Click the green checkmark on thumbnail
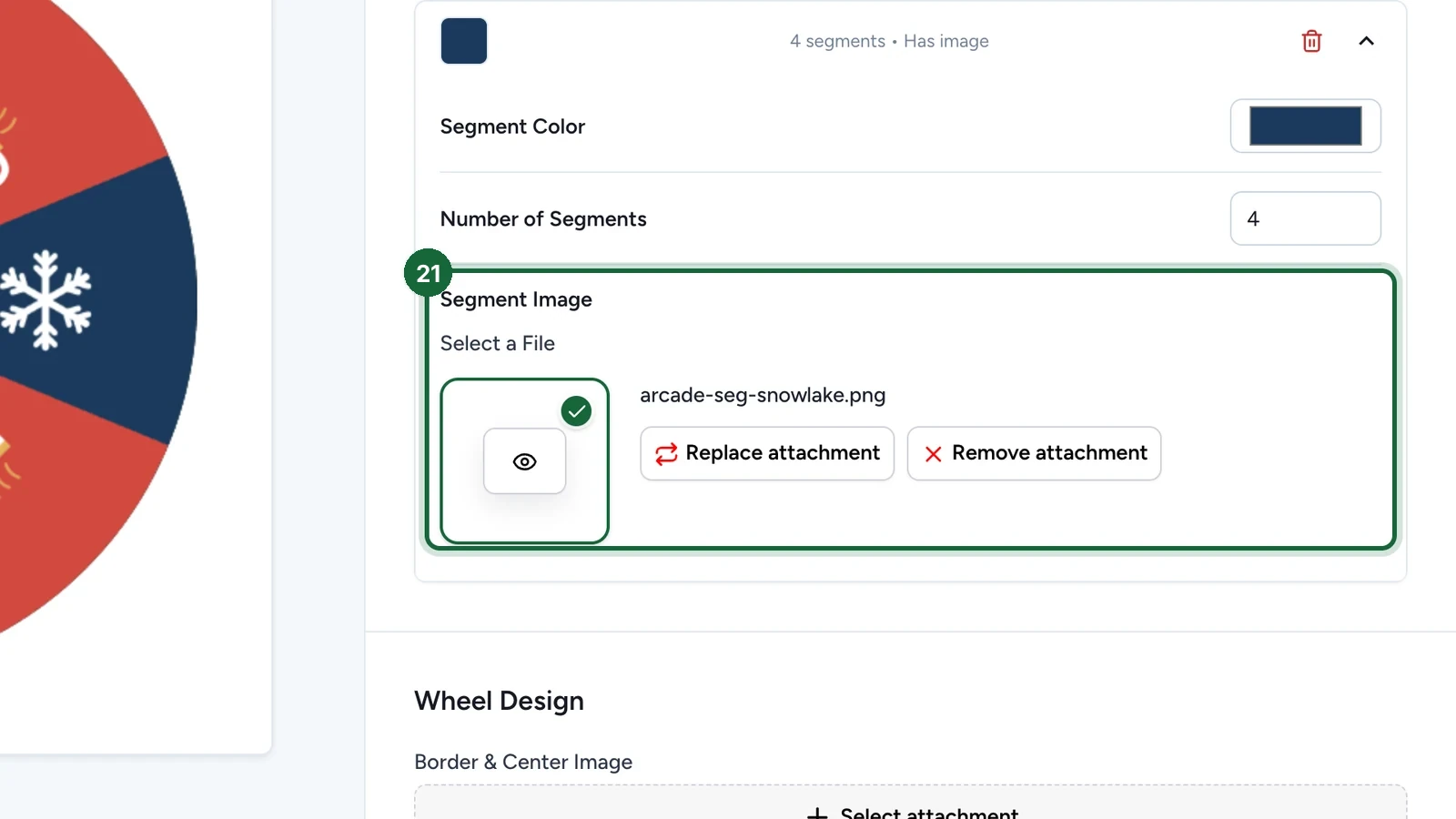 pyautogui.click(x=576, y=411)
